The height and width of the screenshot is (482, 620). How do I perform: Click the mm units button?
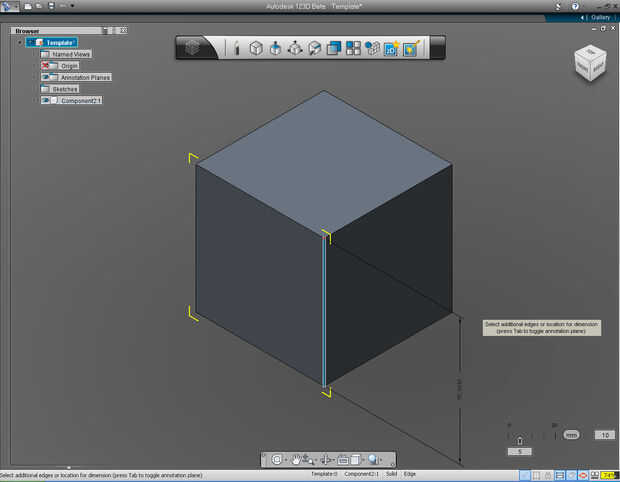point(571,435)
